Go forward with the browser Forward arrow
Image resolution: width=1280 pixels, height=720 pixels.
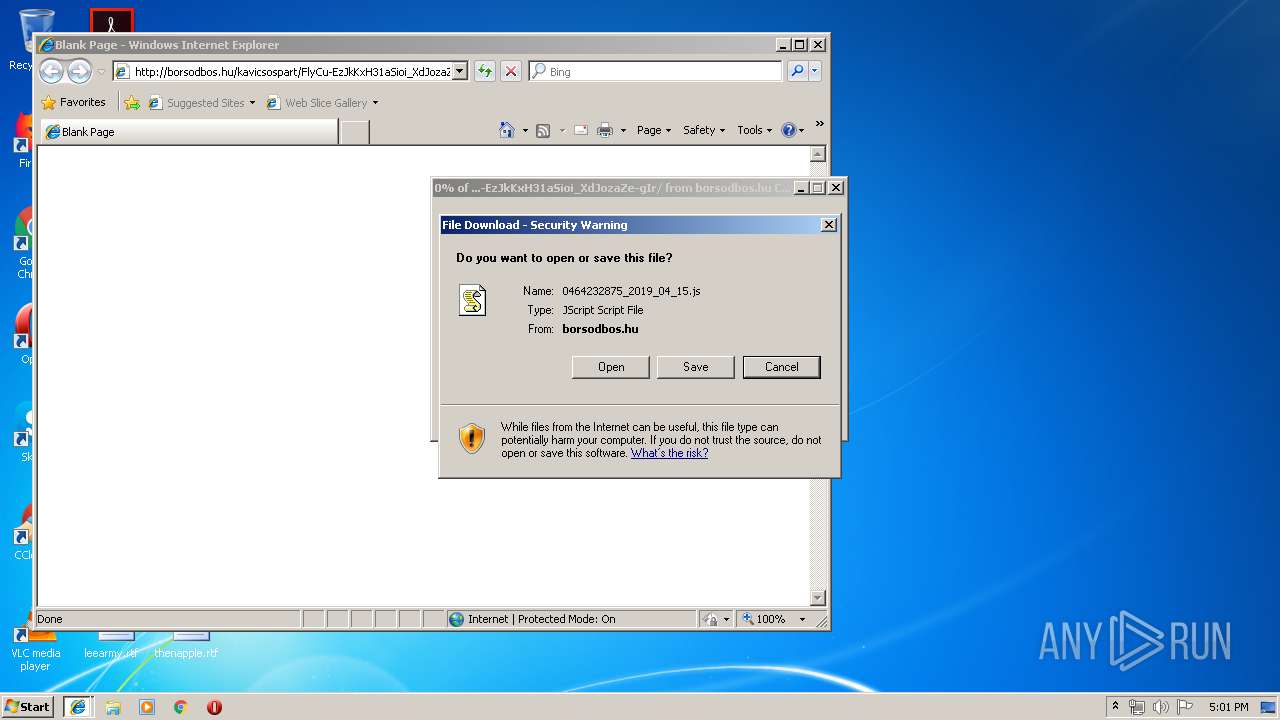pyautogui.click(x=79, y=71)
